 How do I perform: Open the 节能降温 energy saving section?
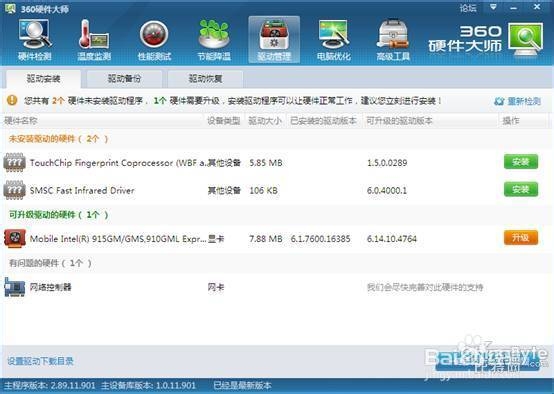point(214,41)
